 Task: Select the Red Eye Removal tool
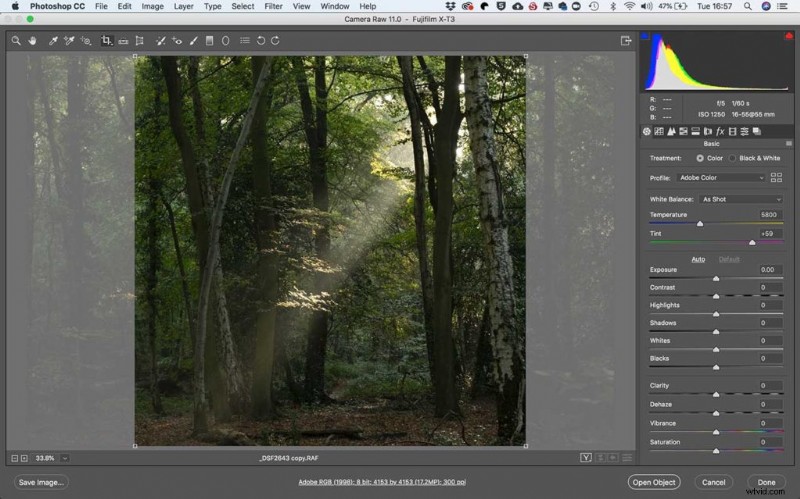(x=177, y=41)
